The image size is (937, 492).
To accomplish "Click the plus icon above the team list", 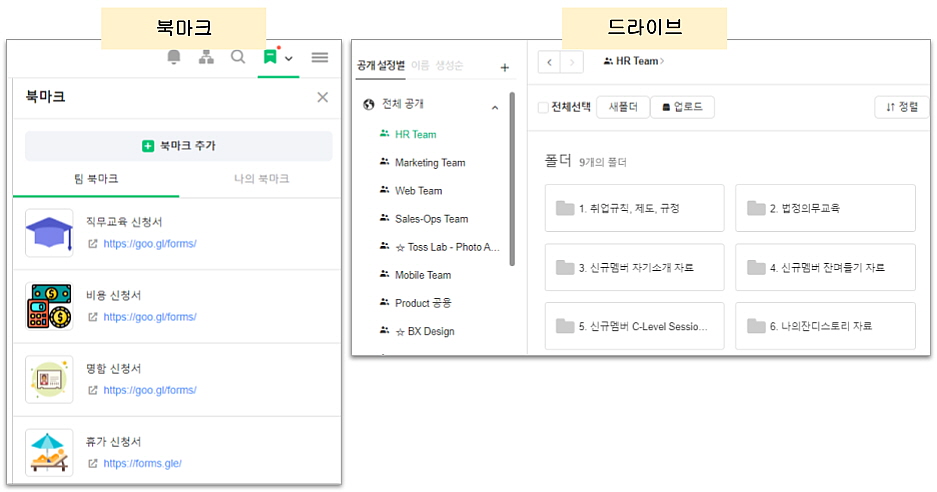I will 504,68.
